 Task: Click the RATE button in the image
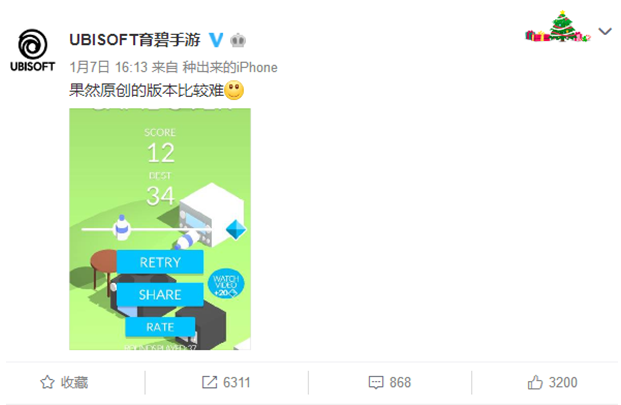click(x=160, y=327)
